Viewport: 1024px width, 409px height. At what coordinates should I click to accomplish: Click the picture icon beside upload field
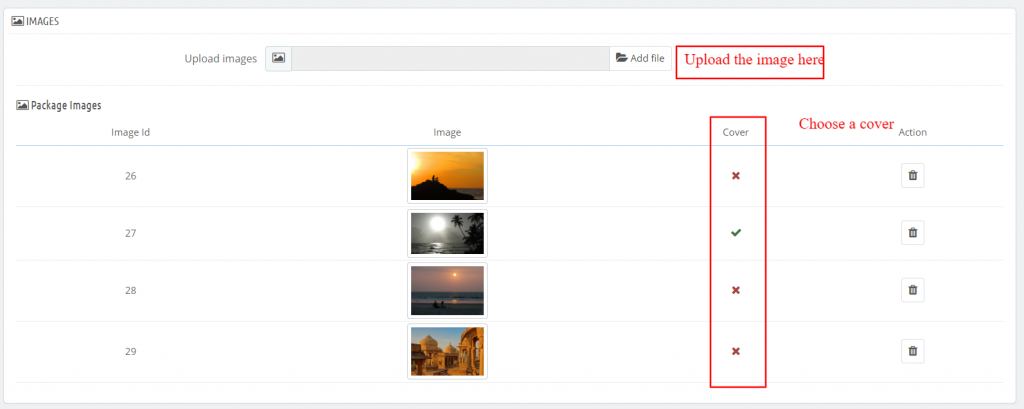pyautogui.click(x=278, y=58)
